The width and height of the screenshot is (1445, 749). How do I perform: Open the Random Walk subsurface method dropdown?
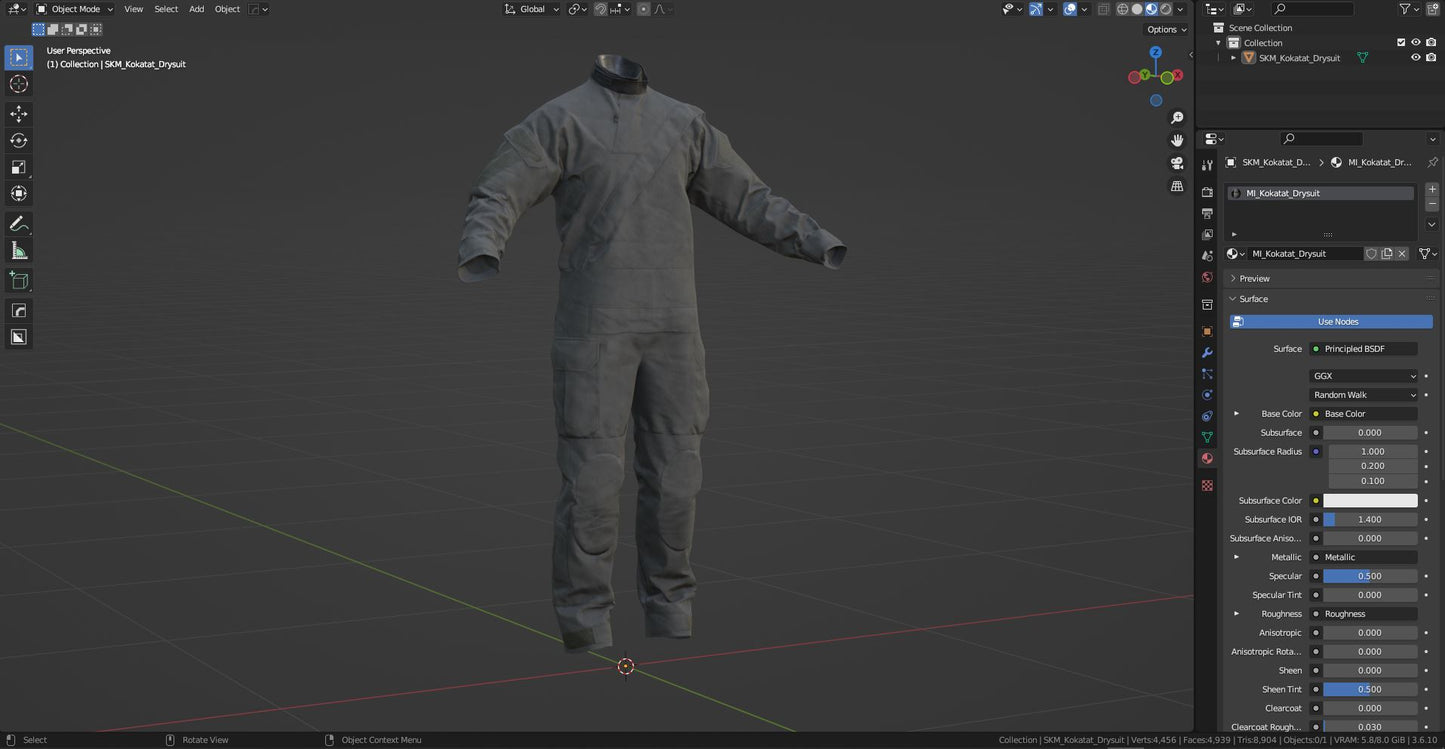(1364, 394)
